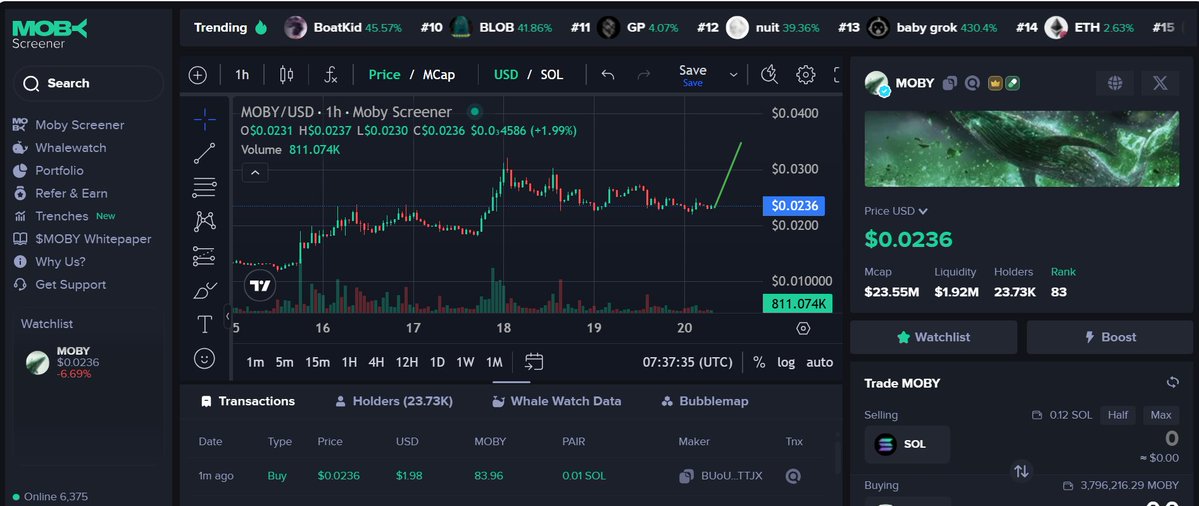Open transaction explorer icon in Tnx column
This screenshot has width=1199, height=506.
794,476
